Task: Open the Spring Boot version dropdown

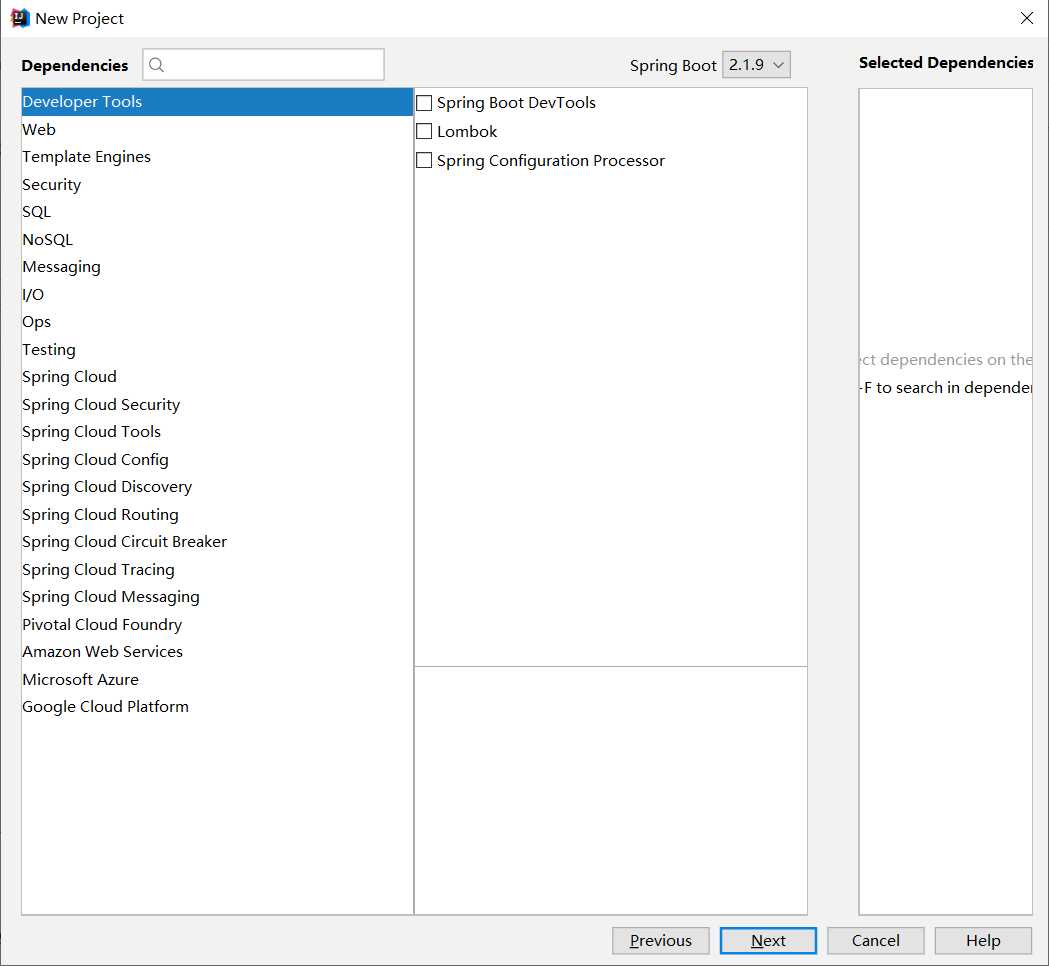Action: pos(756,65)
